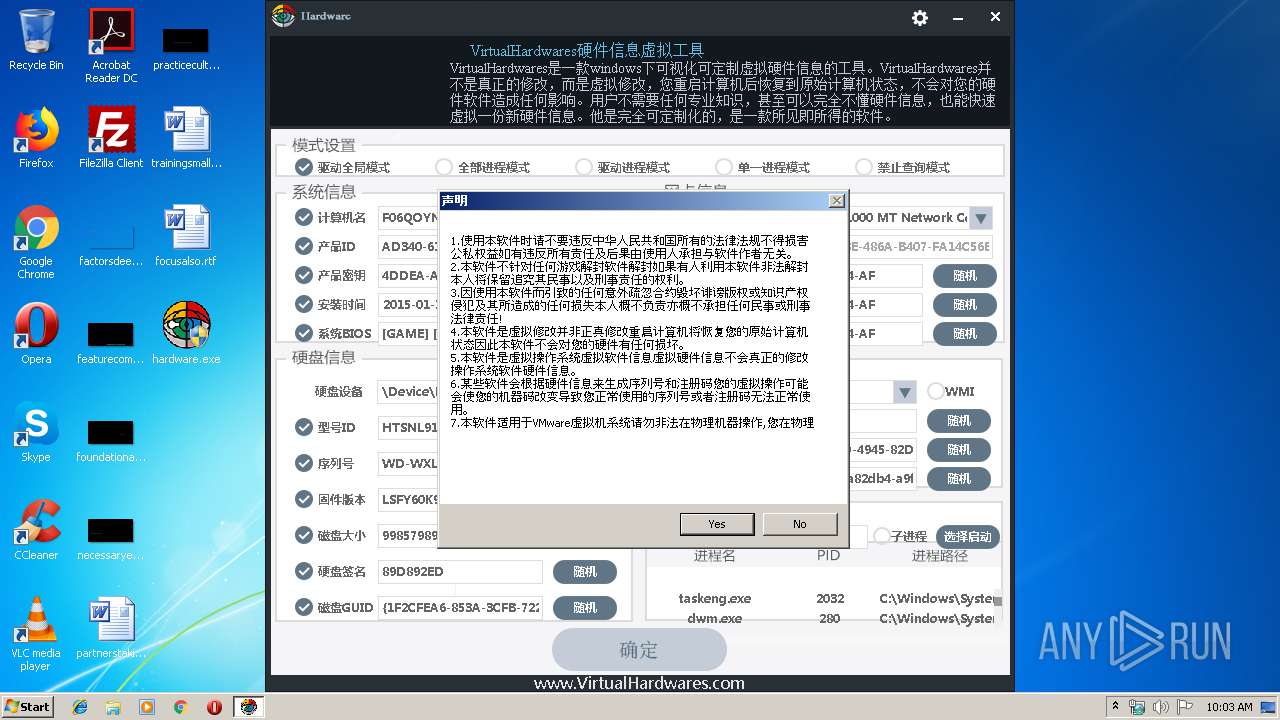Select the Firefox desktop shortcut
Viewport: 1280px width, 720px height.
coord(36,138)
